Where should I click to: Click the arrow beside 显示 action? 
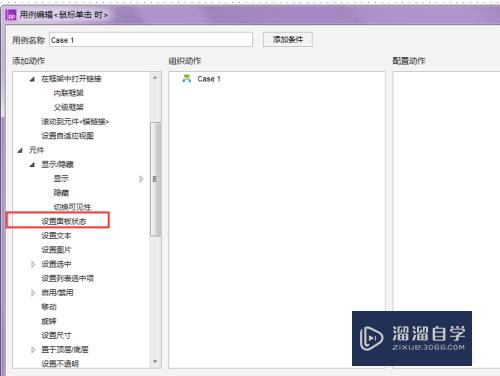tap(141, 179)
